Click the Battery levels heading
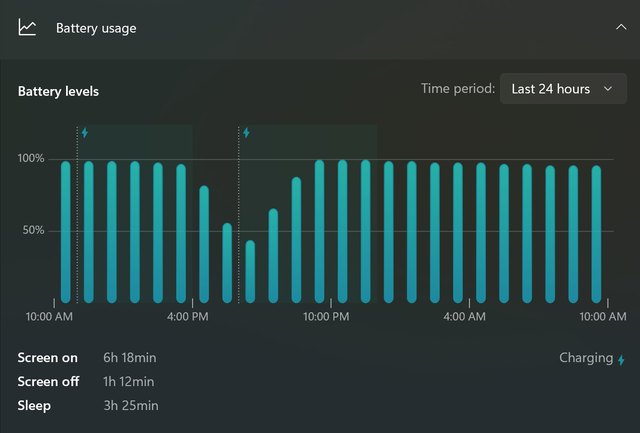The height and width of the screenshot is (433, 640). tap(58, 91)
